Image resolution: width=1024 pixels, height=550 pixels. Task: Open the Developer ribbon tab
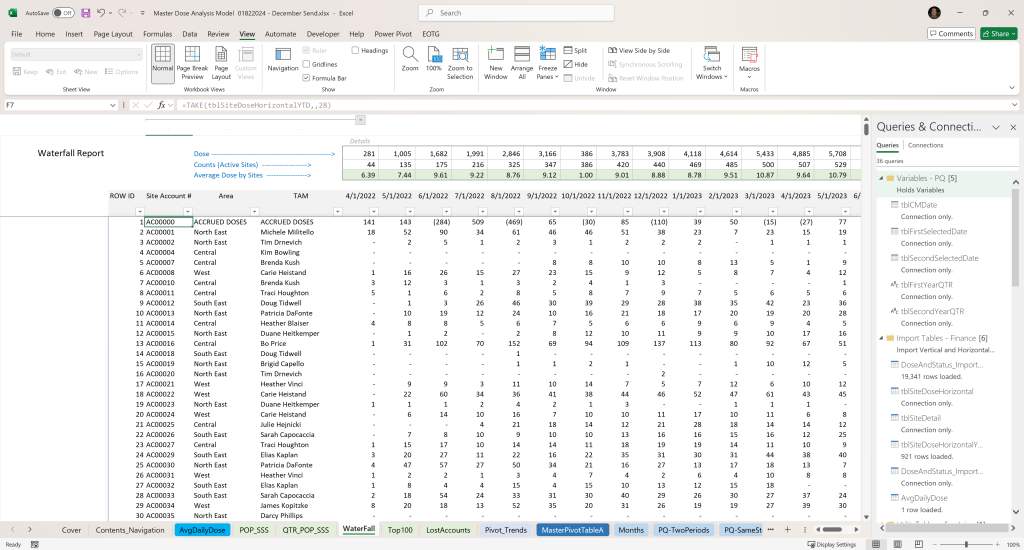pyautogui.click(x=323, y=34)
